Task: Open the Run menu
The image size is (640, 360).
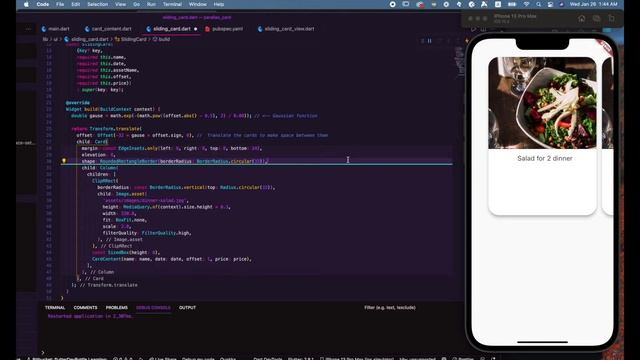Action: 151,4
